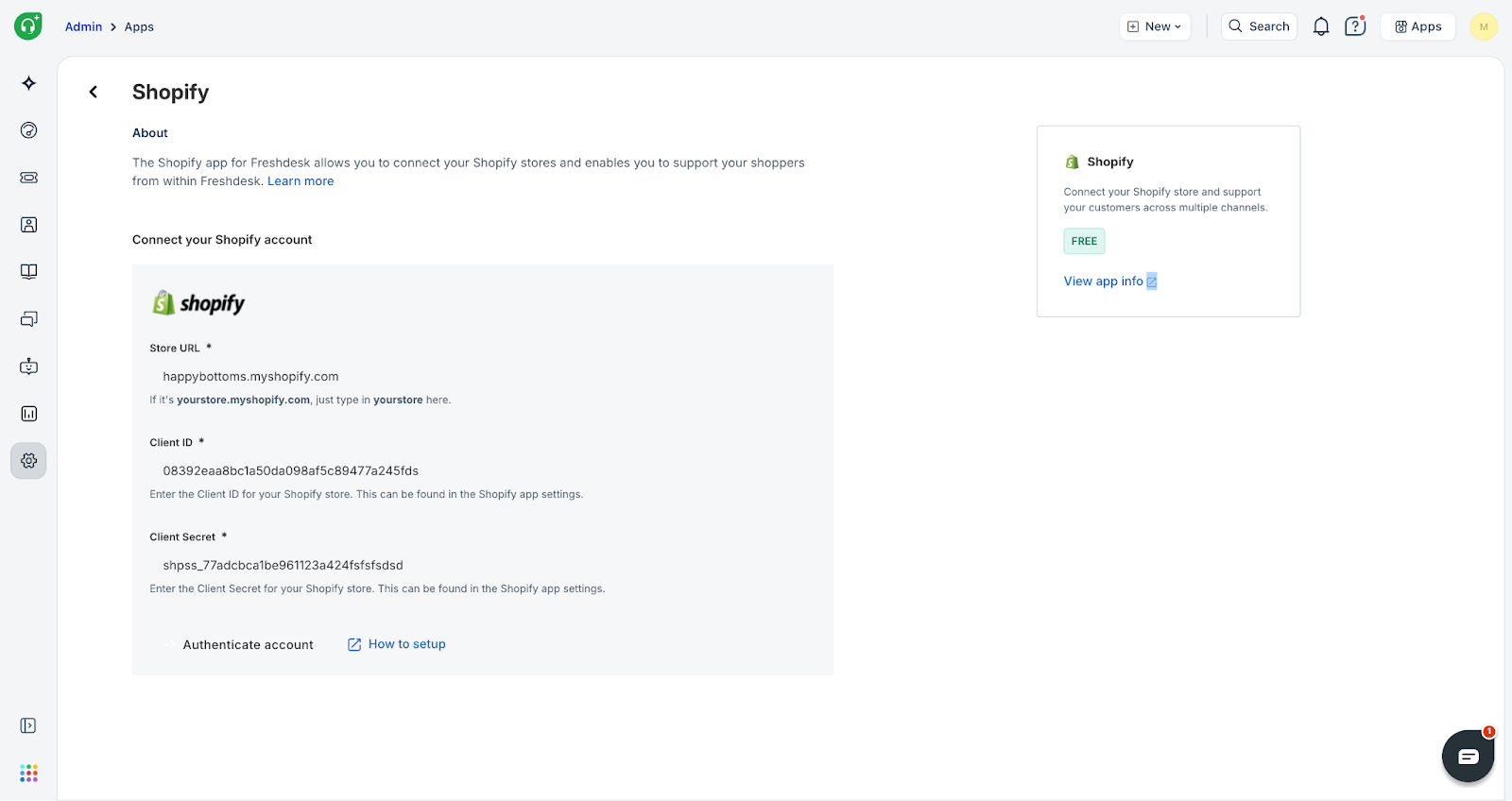This screenshot has width=1512, height=801.
Task: Click the Client ID field label
Action: click(171, 443)
